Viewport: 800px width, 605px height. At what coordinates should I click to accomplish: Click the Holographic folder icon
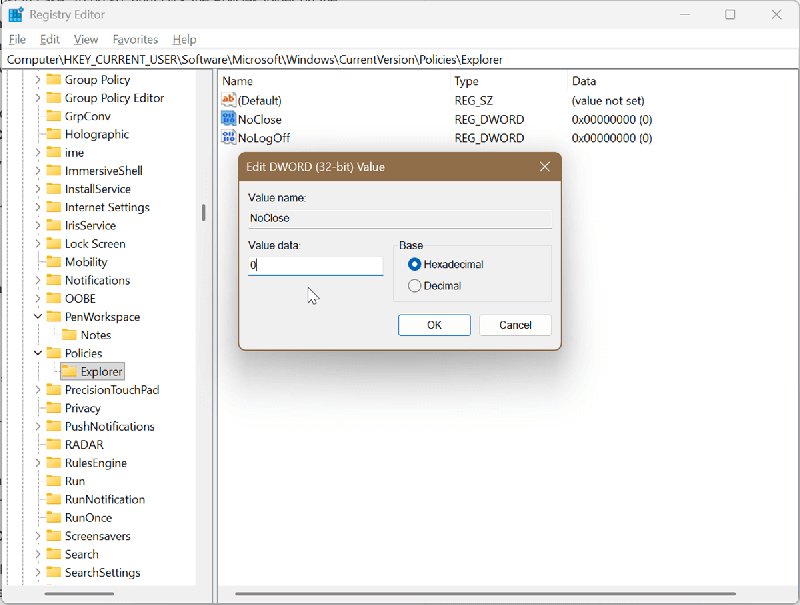54,134
